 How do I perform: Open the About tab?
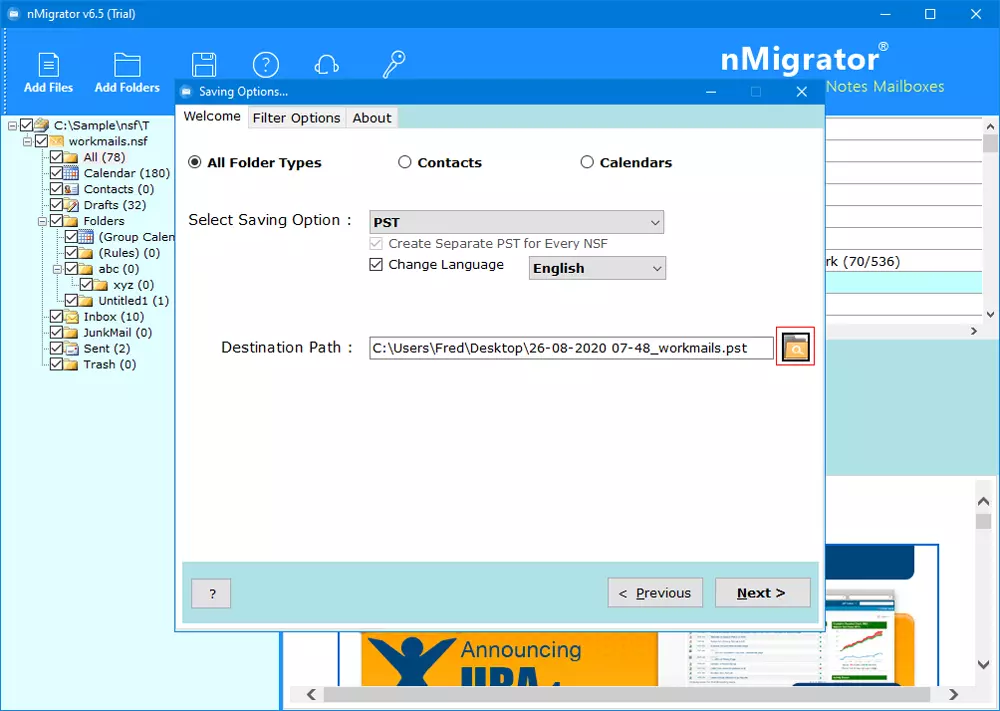point(372,118)
